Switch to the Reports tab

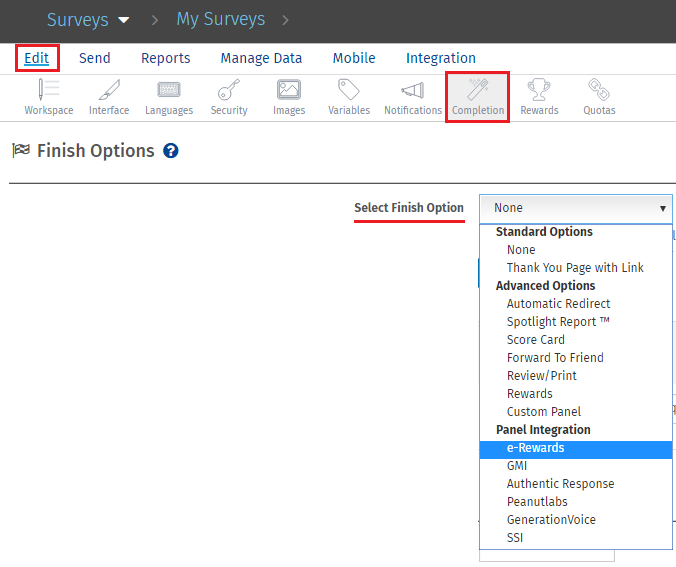click(165, 58)
